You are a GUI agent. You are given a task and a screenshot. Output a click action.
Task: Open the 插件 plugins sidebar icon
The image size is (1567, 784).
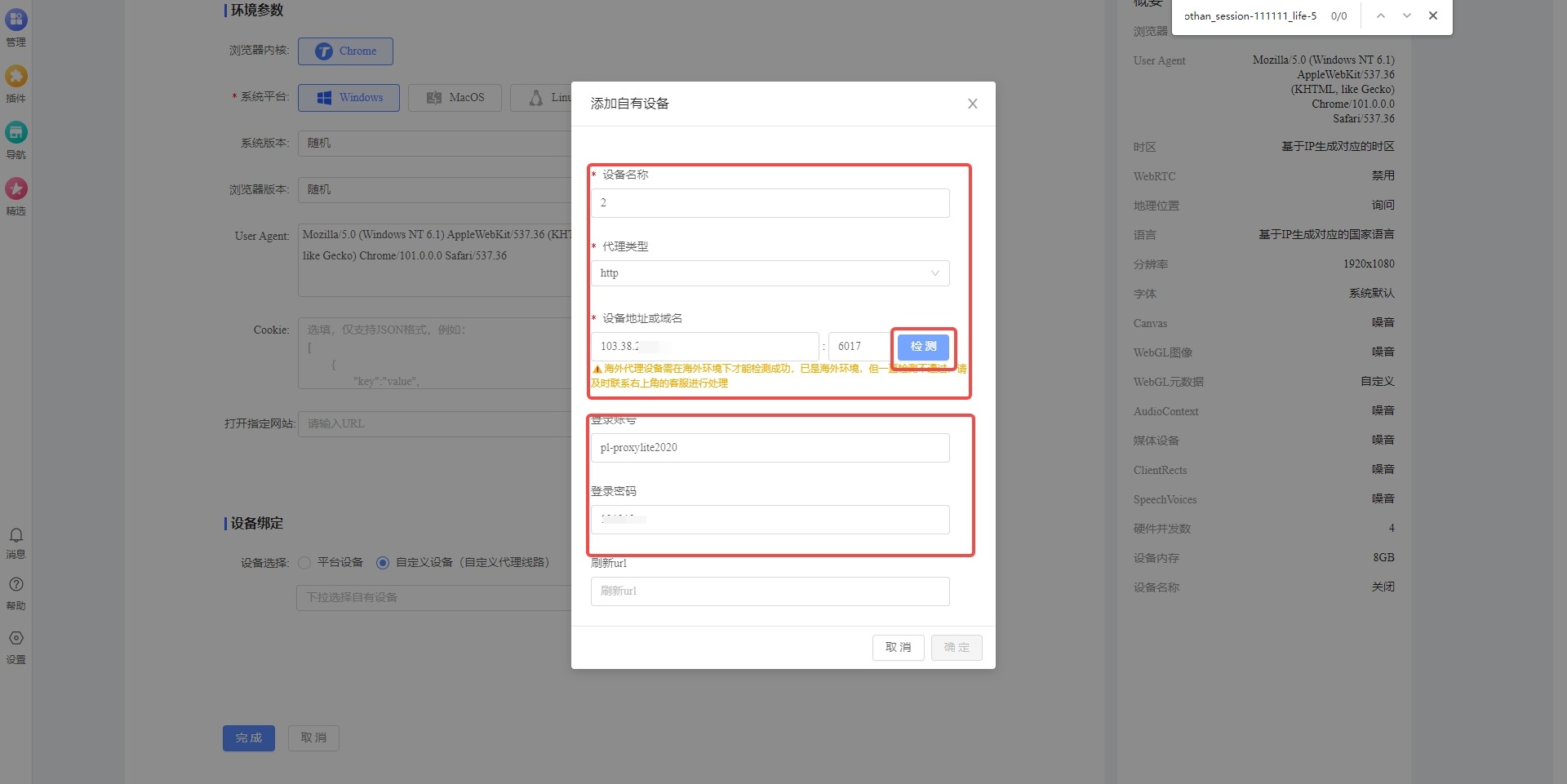click(16, 77)
